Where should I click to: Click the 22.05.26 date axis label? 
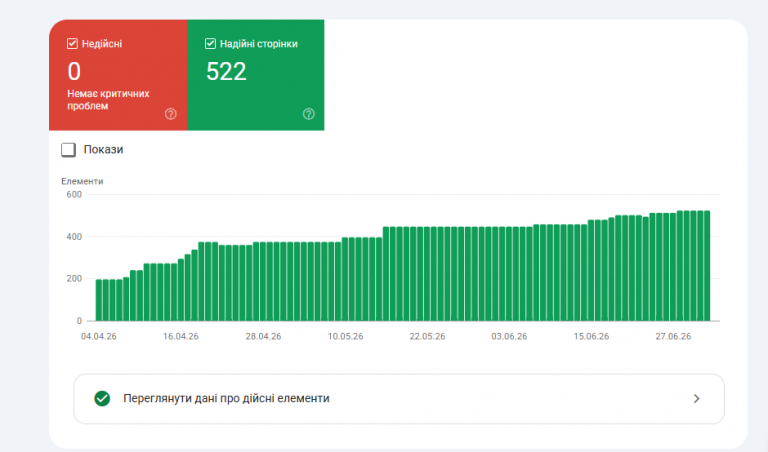(428, 336)
